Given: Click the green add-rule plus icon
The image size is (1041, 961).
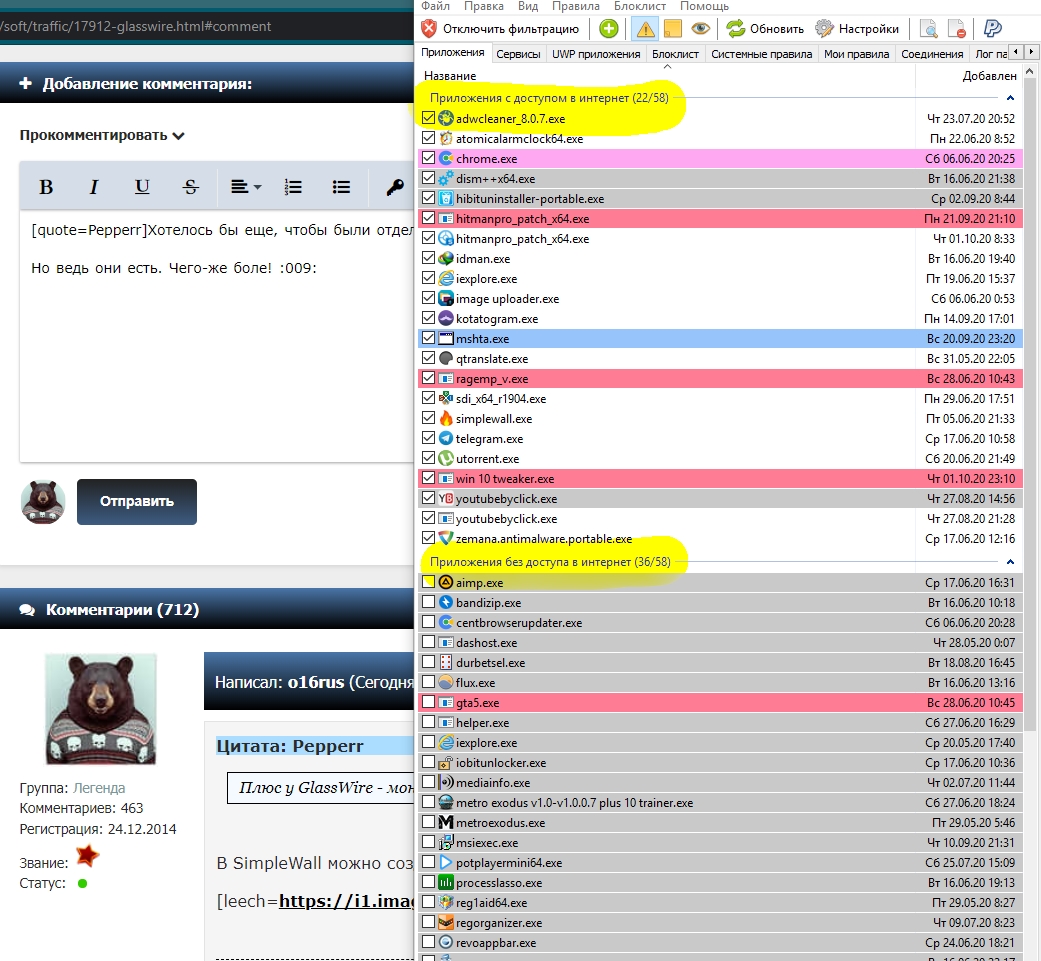Looking at the screenshot, I should point(608,28).
